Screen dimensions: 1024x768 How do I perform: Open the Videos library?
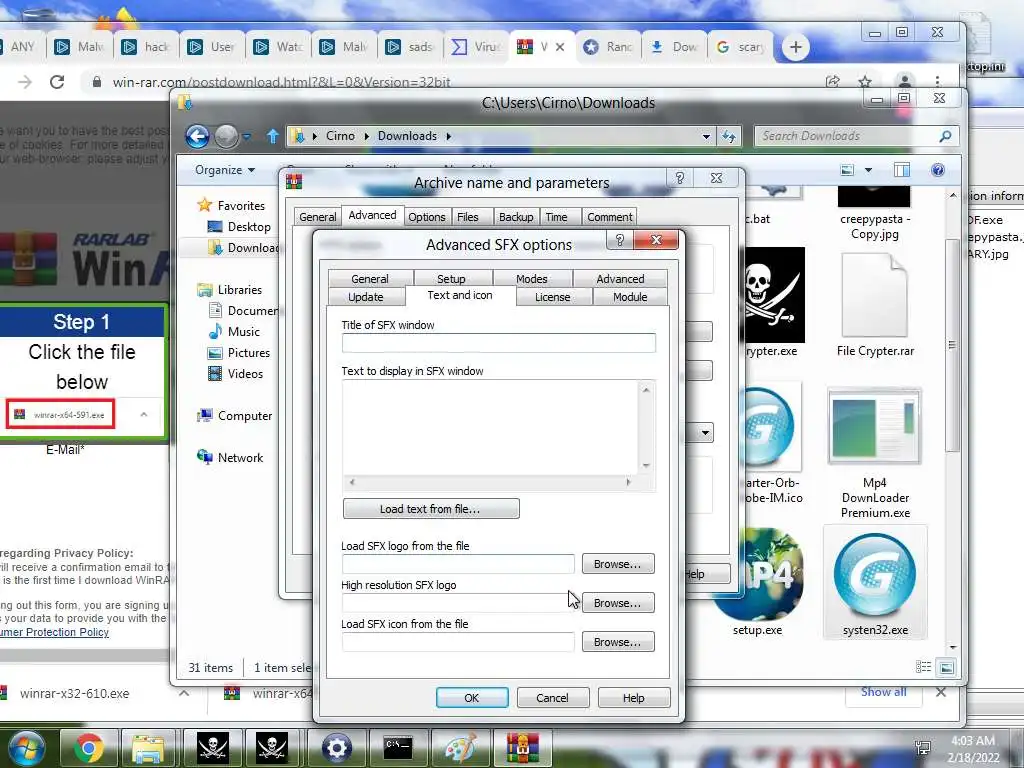click(x=235, y=374)
